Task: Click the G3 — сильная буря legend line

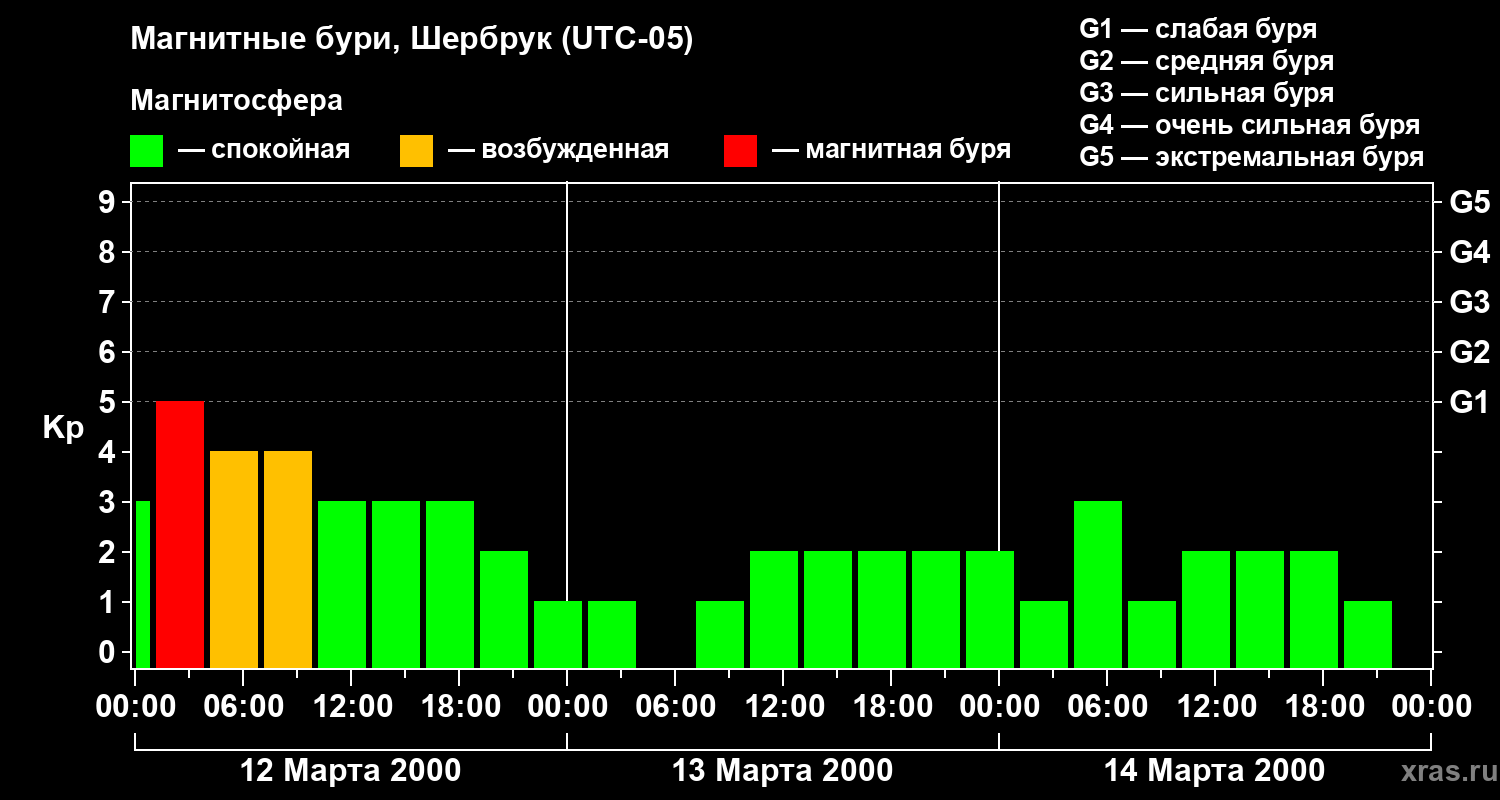Action: tap(1207, 93)
